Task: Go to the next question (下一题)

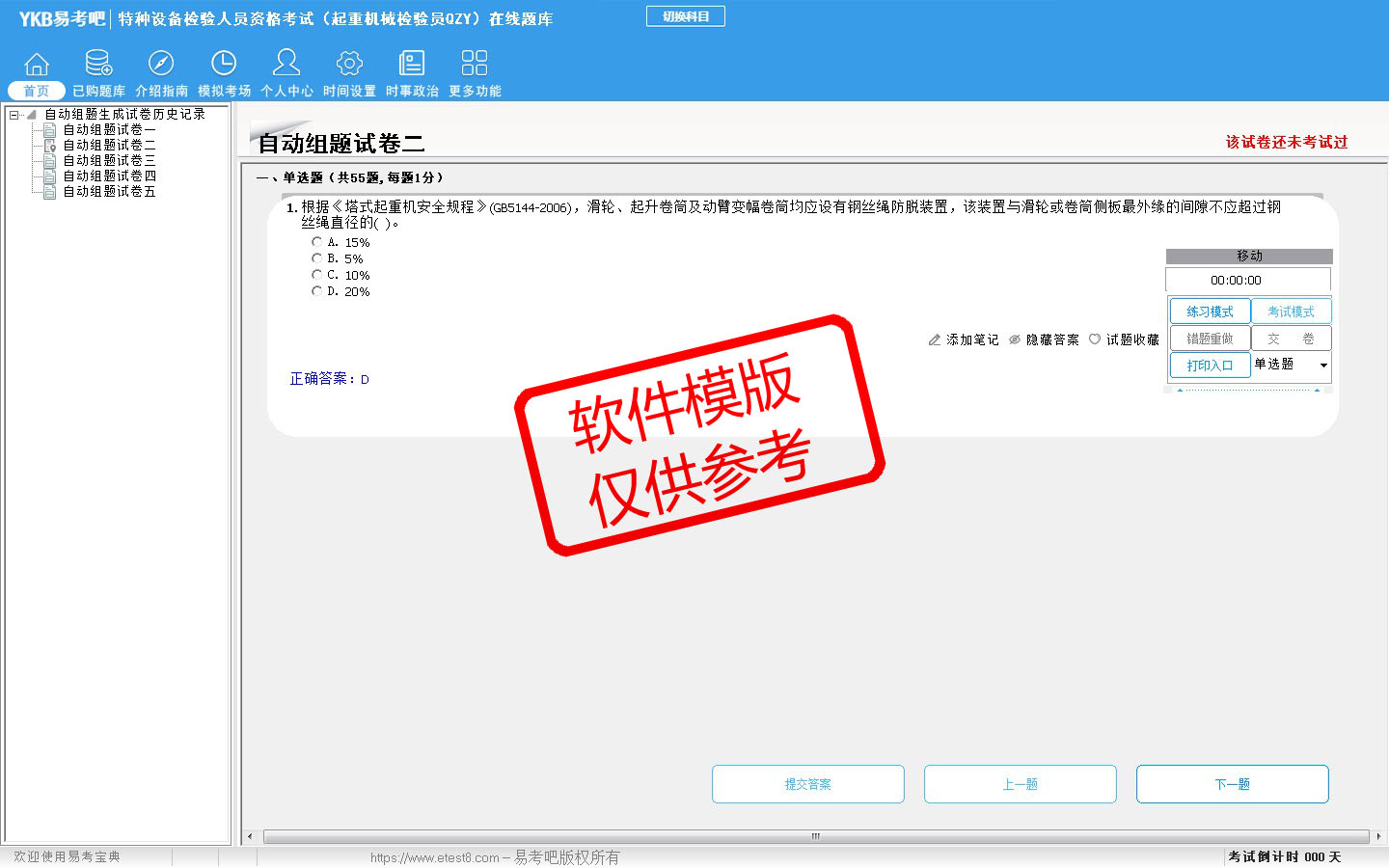Action: (1232, 784)
